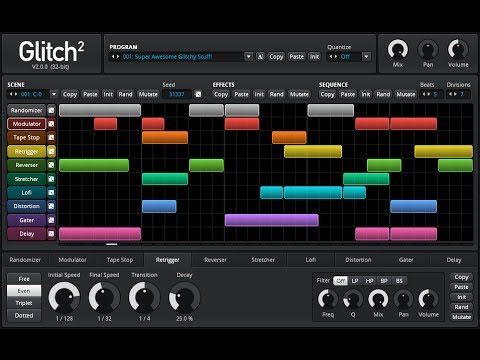The width and height of the screenshot is (480, 360).
Task: Click the dice icon next to Stretcher
Action: (x=51, y=179)
